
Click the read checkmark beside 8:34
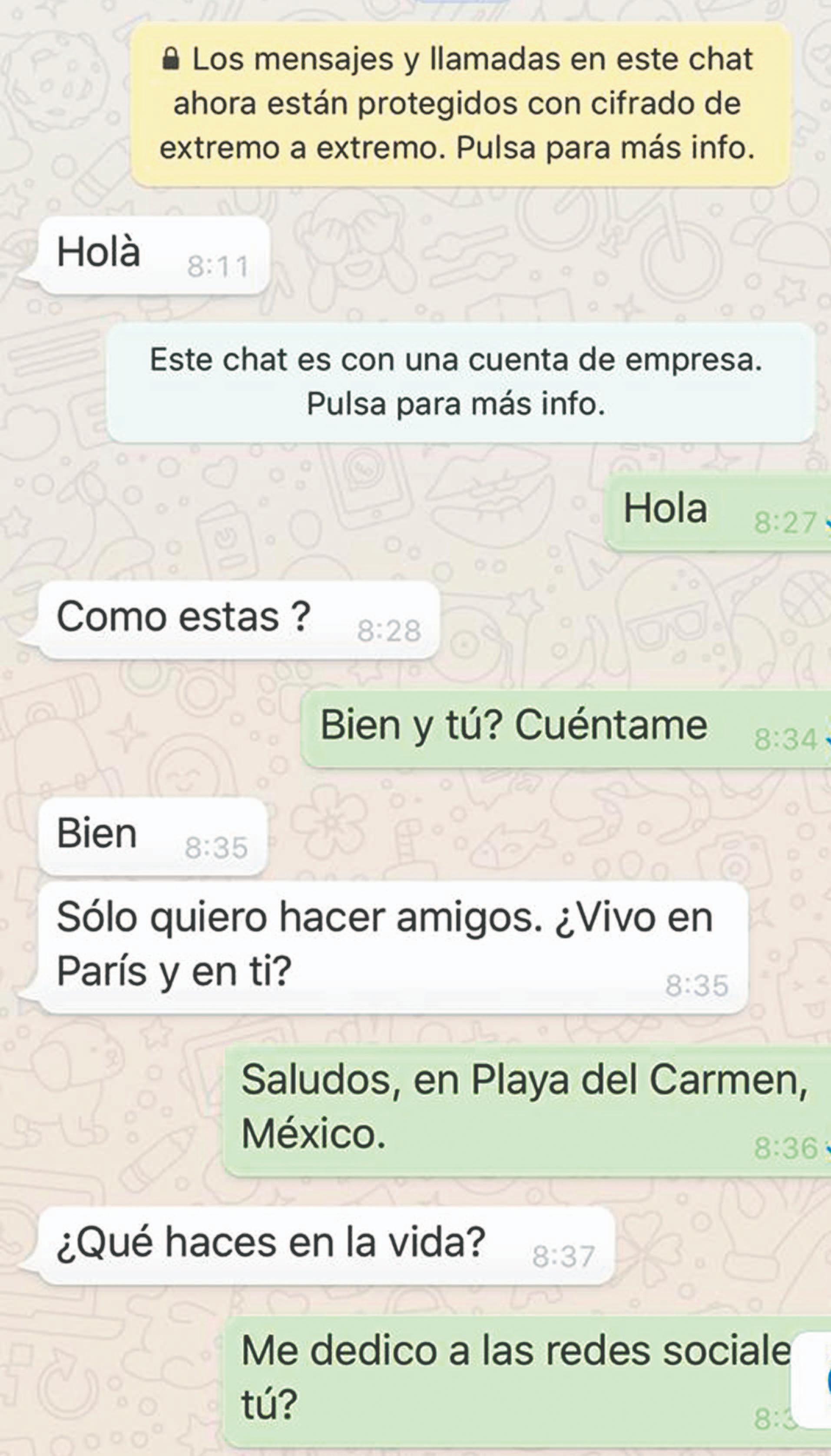pos(826,740)
